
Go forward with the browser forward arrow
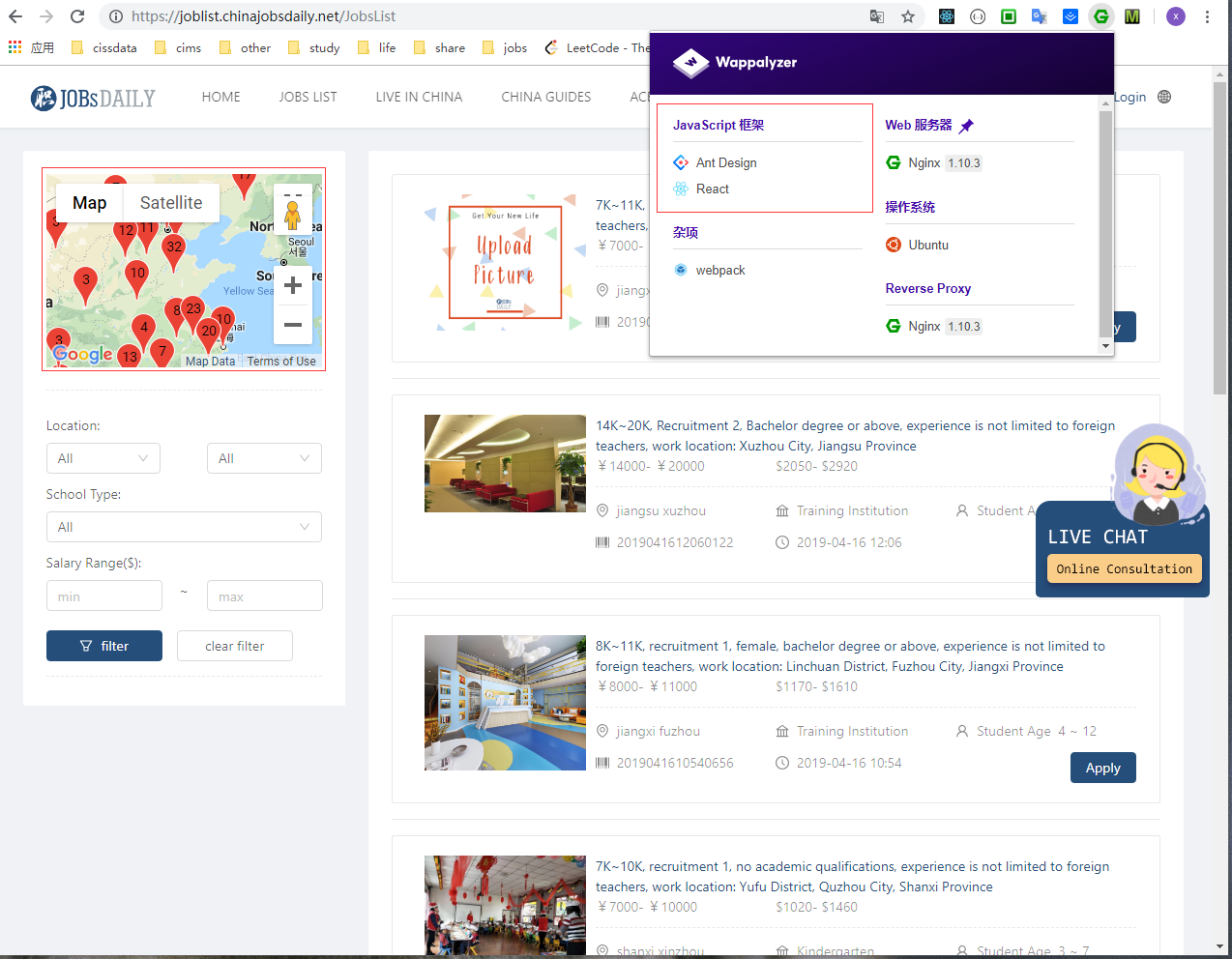coord(46,16)
